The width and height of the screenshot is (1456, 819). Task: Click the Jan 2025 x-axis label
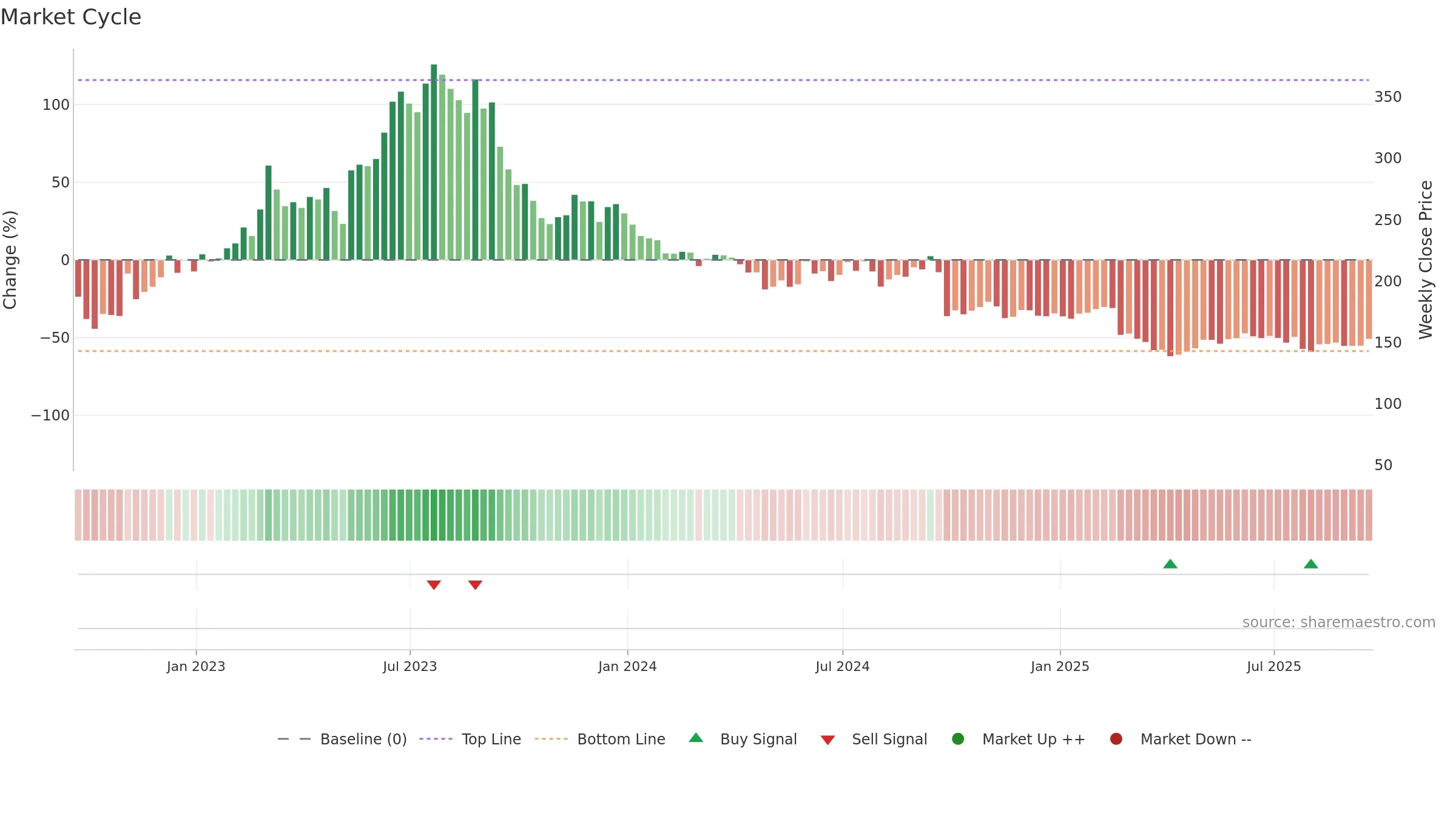click(1060, 667)
